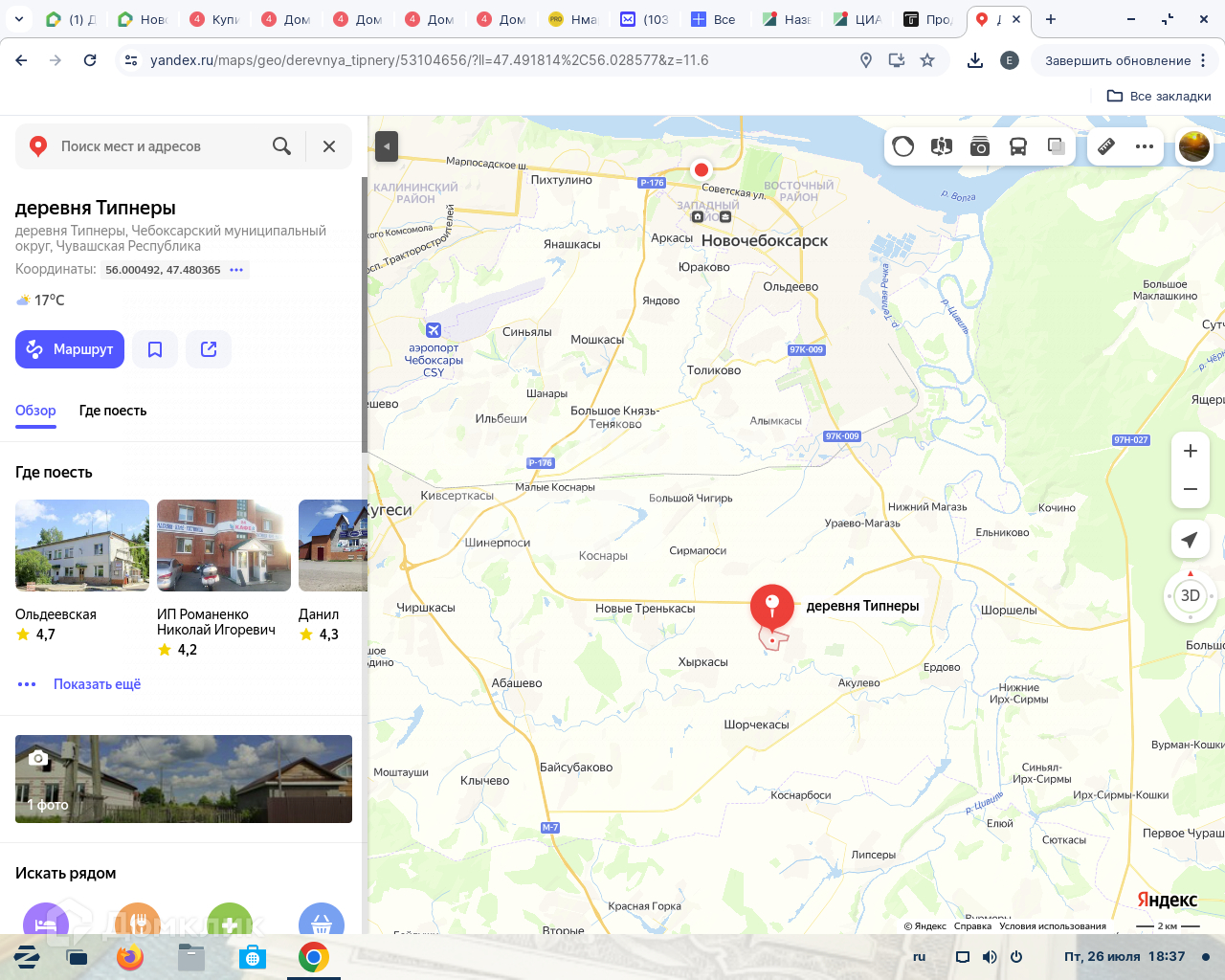Click the address bar URL
Viewport: 1225px width, 980px height.
[x=429, y=60]
